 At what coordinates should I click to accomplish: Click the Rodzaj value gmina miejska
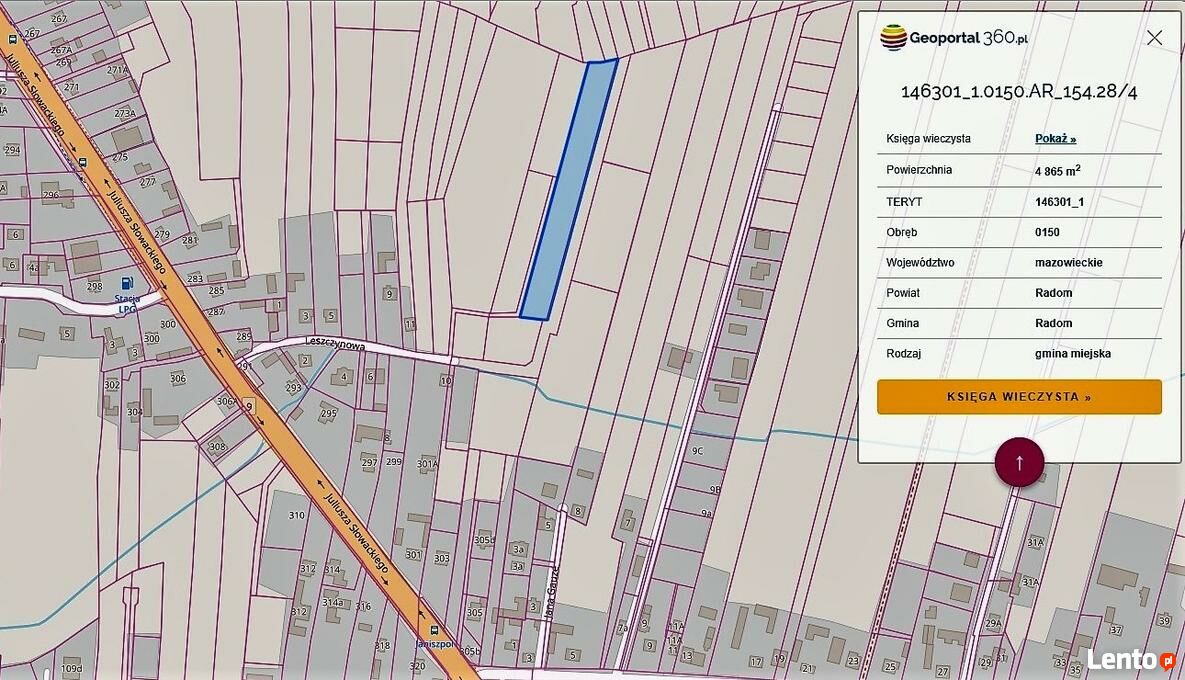point(1072,353)
